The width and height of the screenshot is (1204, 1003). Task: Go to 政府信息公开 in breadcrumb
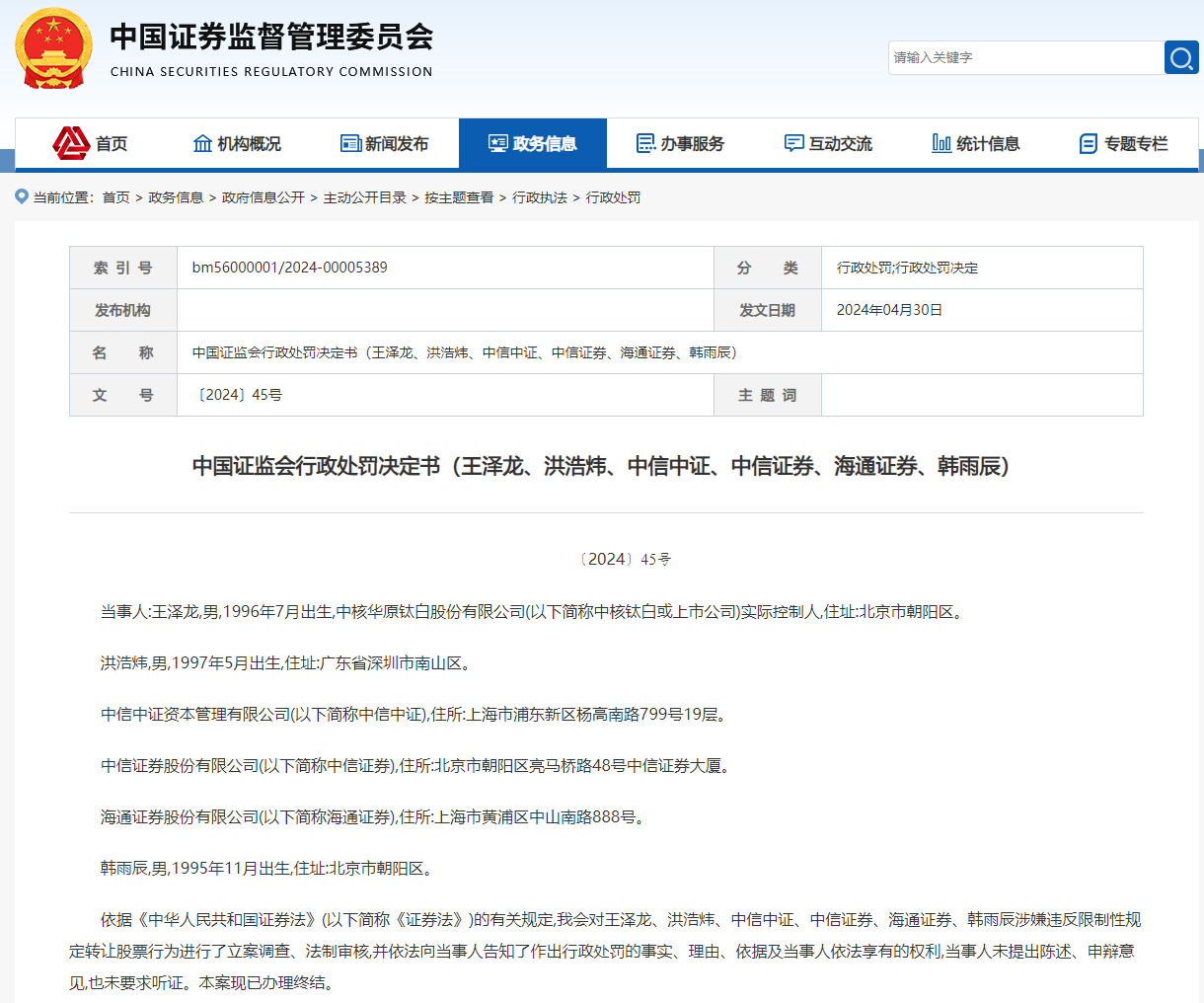263,197
